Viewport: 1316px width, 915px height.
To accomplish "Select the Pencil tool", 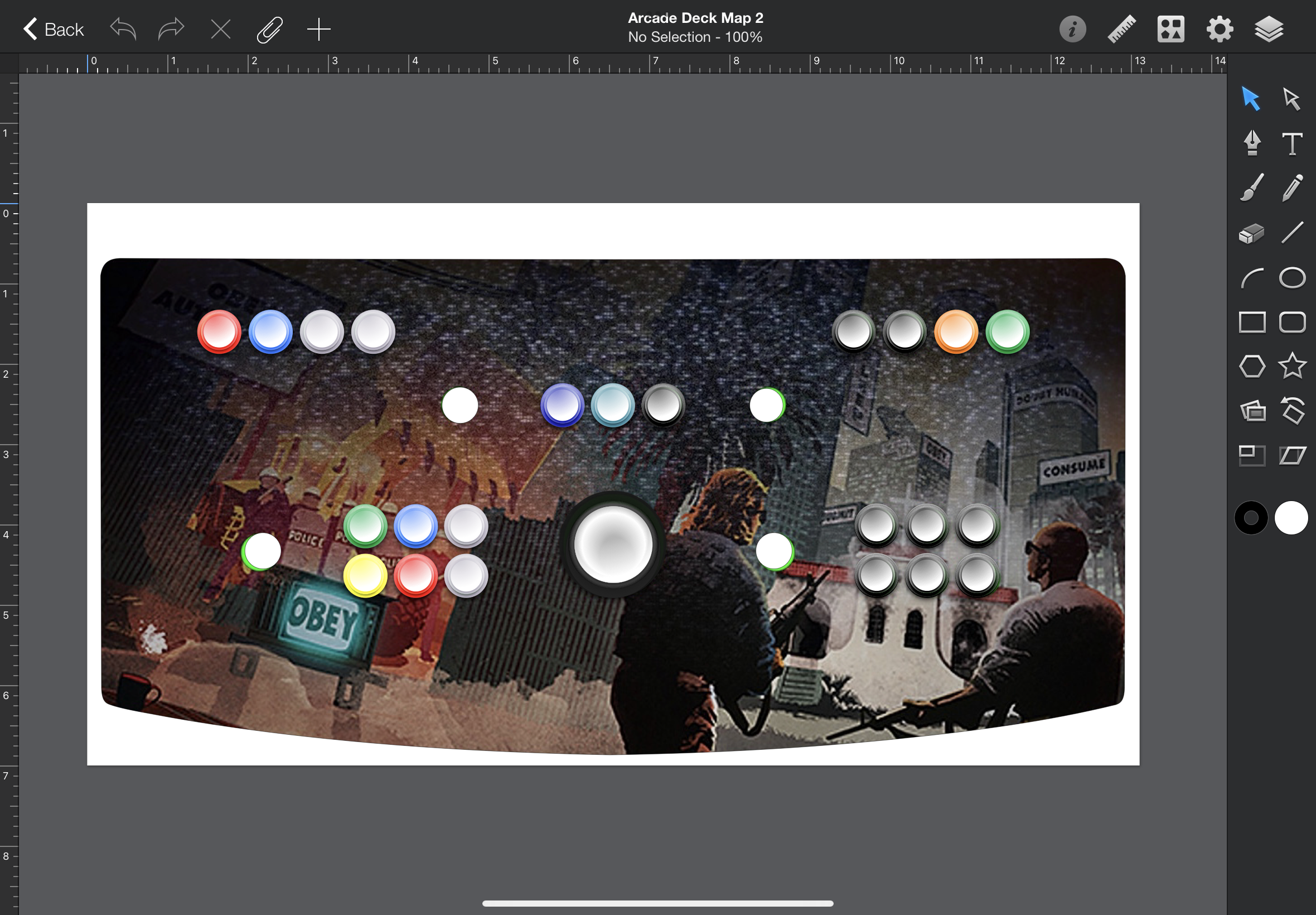I will coord(1292,187).
